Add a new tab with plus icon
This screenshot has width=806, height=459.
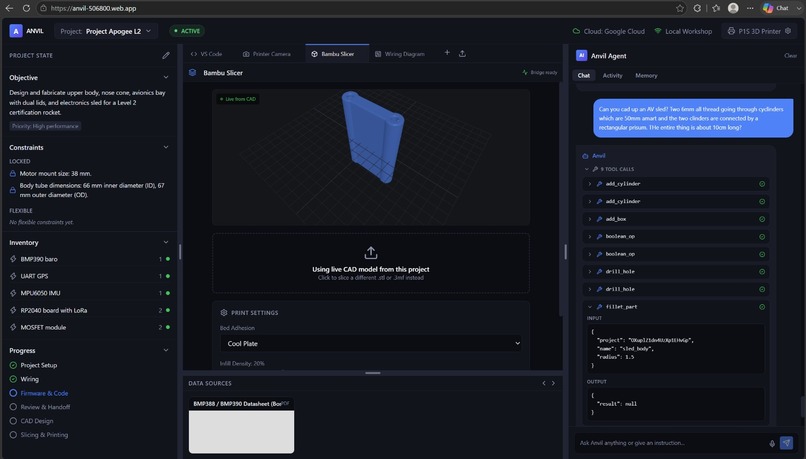[447, 53]
